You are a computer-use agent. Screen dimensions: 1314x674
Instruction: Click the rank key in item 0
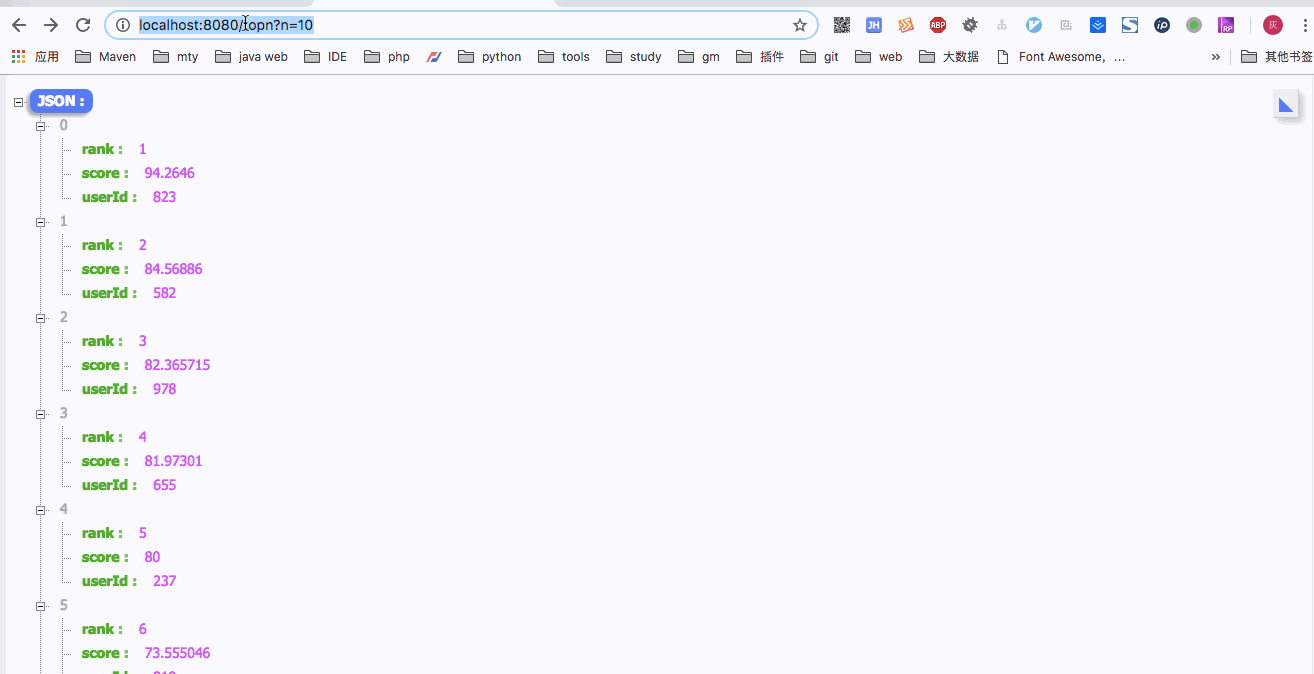pyautogui.click(x=102, y=149)
